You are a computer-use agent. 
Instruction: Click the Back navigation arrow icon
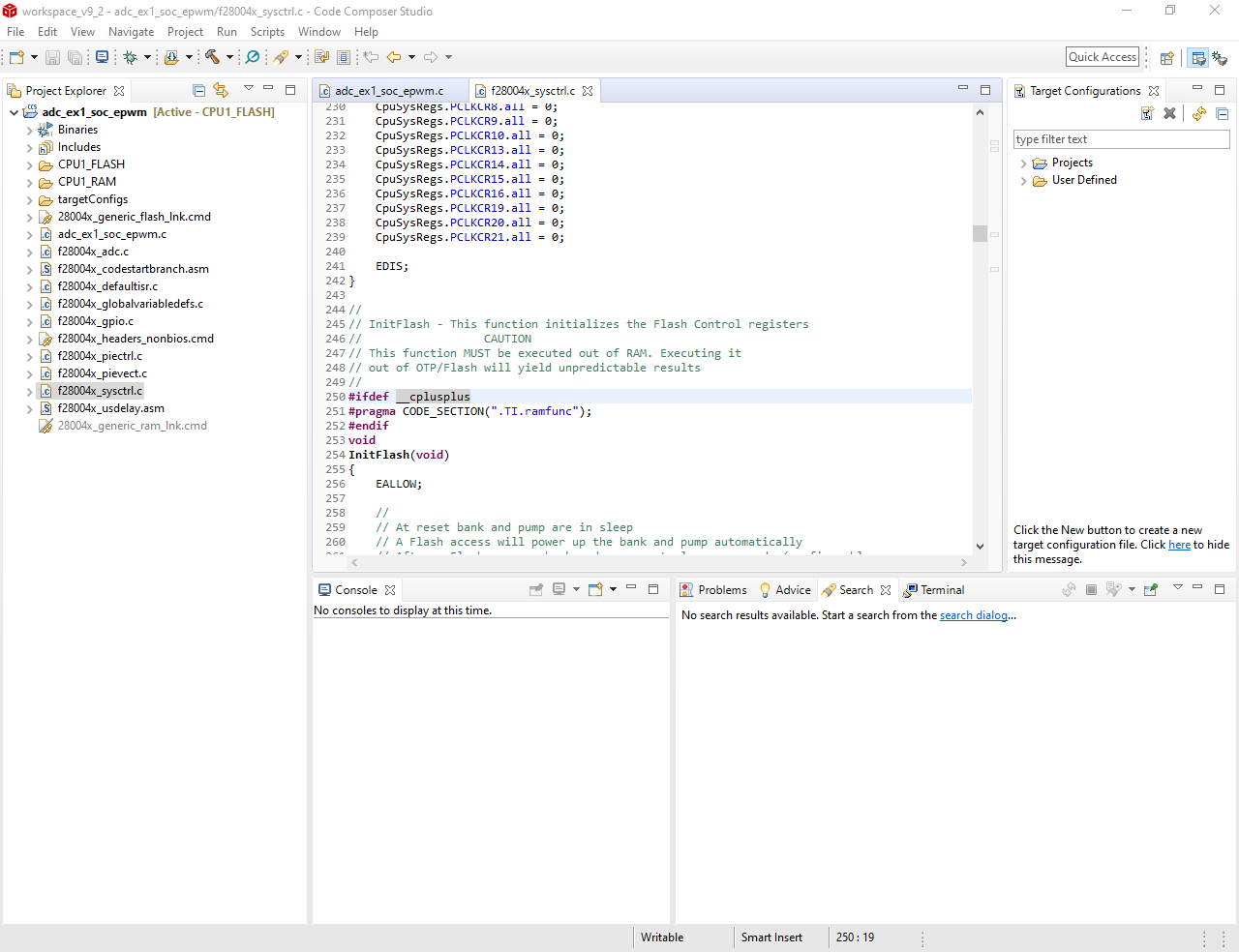coord(394,58)
